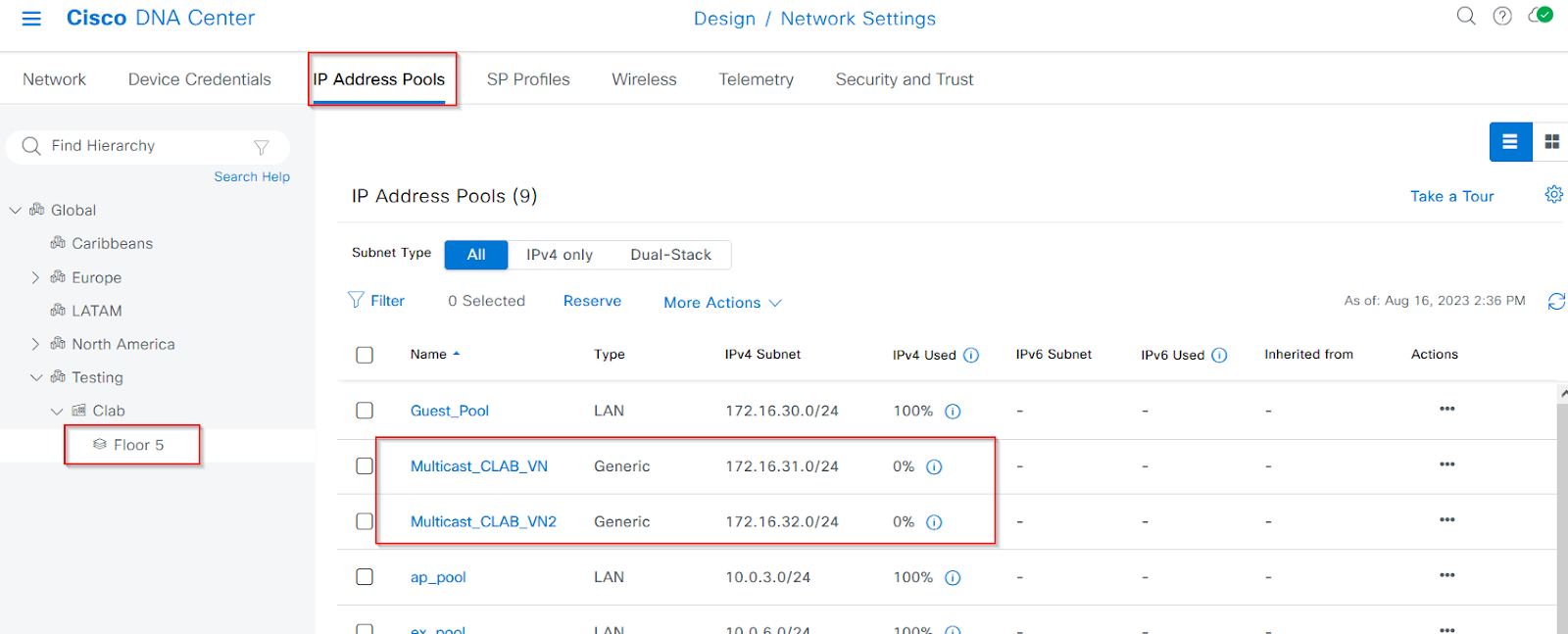1568x634 pixels.
Task: Open the Device Credentials tab
Action: 200,79
